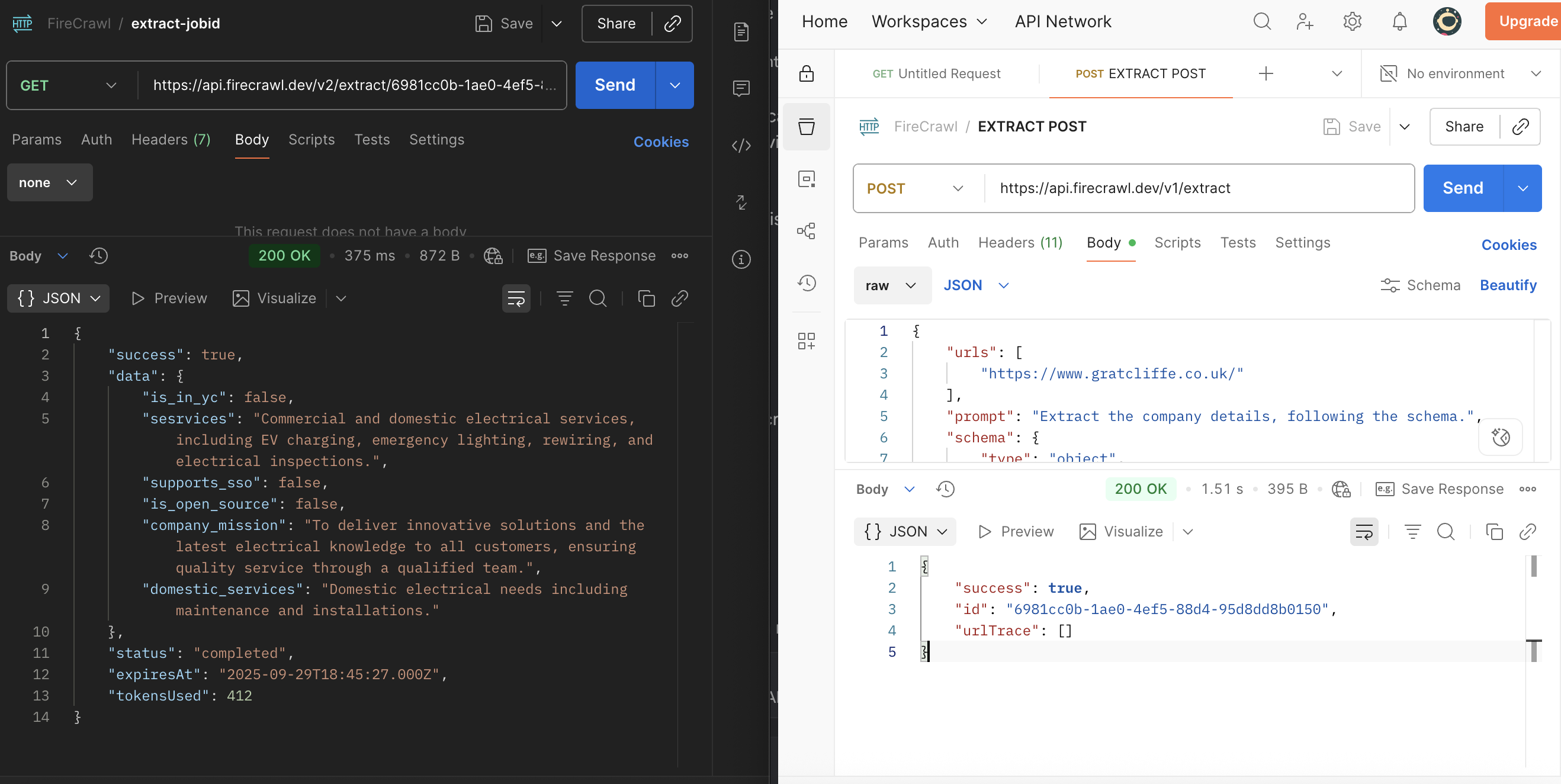
Task: Copy the EXTRACT POST response body
Action: pyautogui.click(x=1493, y=532)
